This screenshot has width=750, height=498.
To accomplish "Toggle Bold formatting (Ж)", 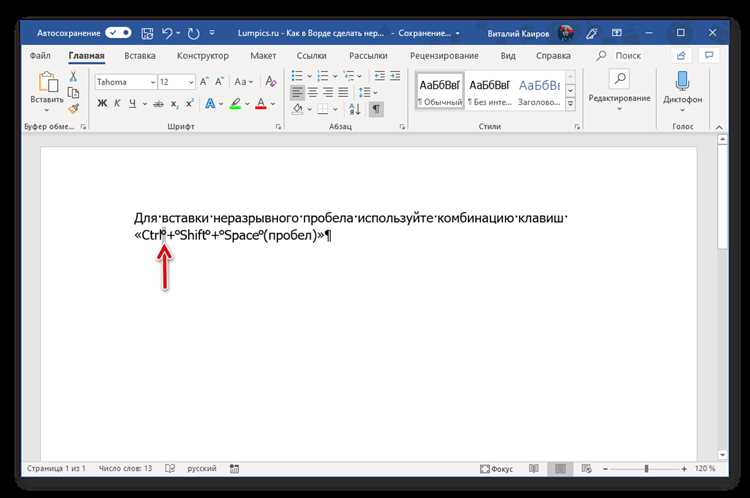I will 102,103.
